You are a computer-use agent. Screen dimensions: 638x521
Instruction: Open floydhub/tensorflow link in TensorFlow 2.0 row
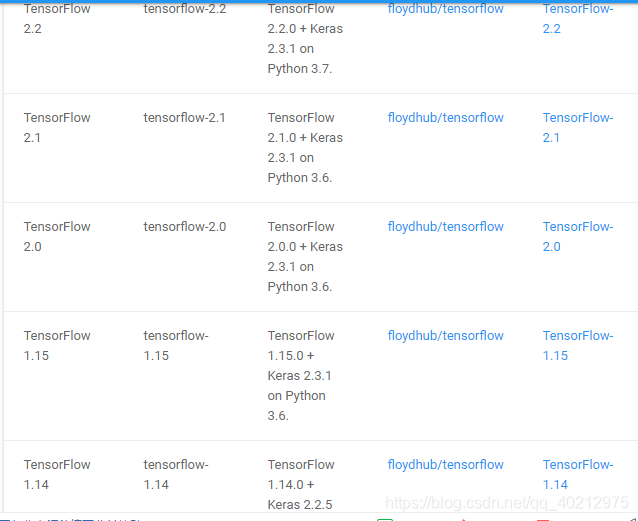pos(446,227)
